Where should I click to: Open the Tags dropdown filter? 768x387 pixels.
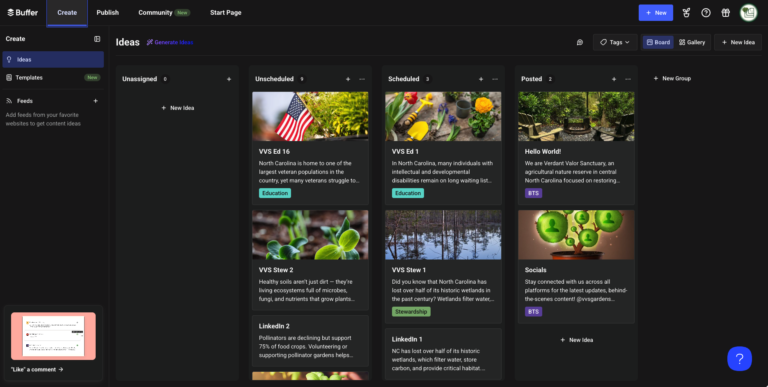[x=615, y=43]
